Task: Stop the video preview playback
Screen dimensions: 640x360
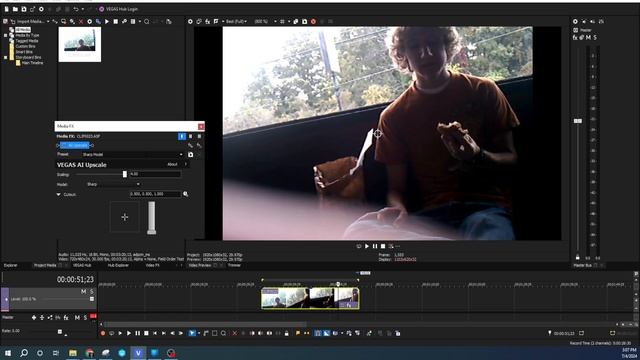Action: pos(383,246)
